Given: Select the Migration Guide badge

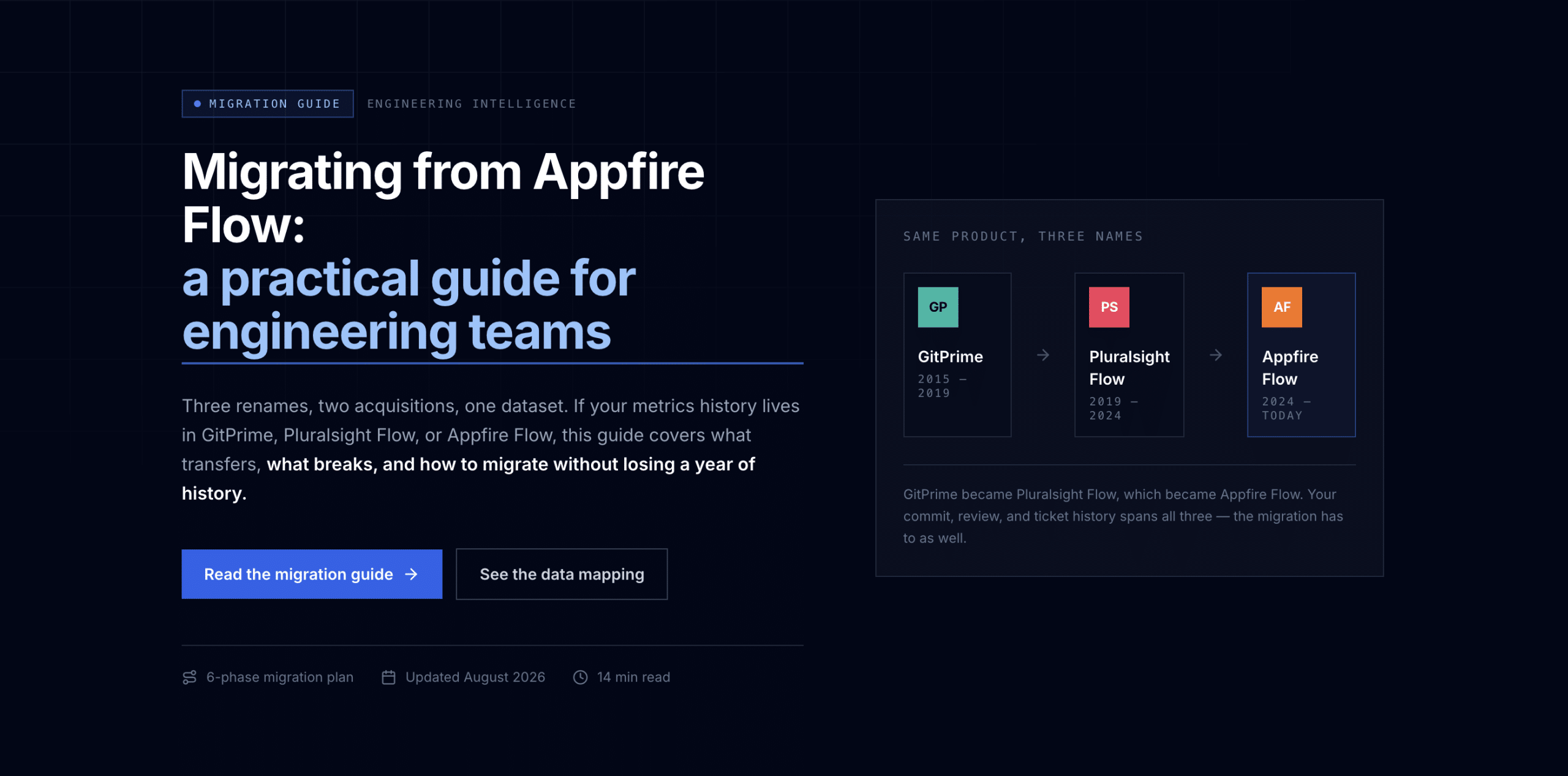Looking at the screenshot, I should [268, 104].
